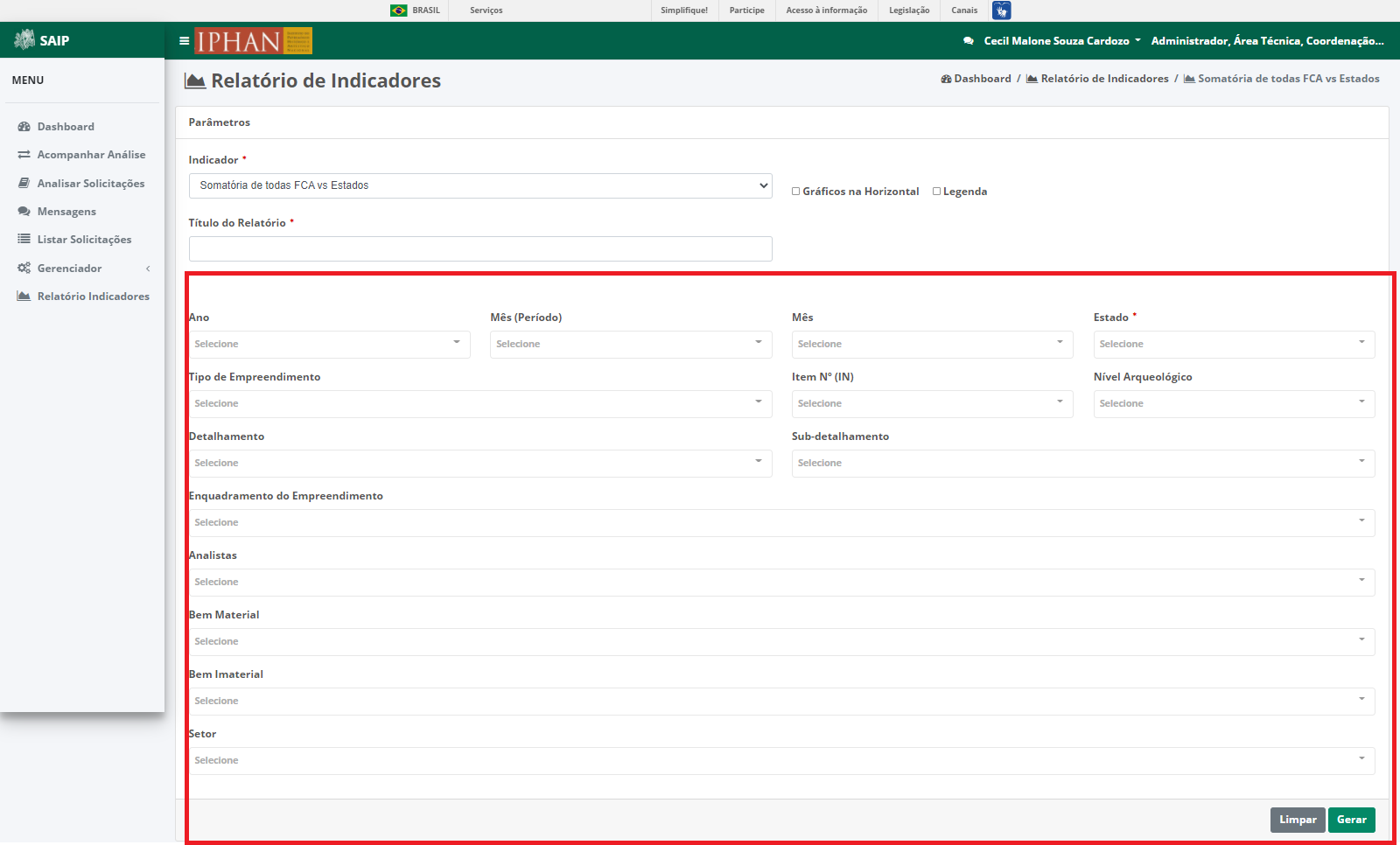
Task: Click the Gerar button
Action: click(x=1352, y=820)
